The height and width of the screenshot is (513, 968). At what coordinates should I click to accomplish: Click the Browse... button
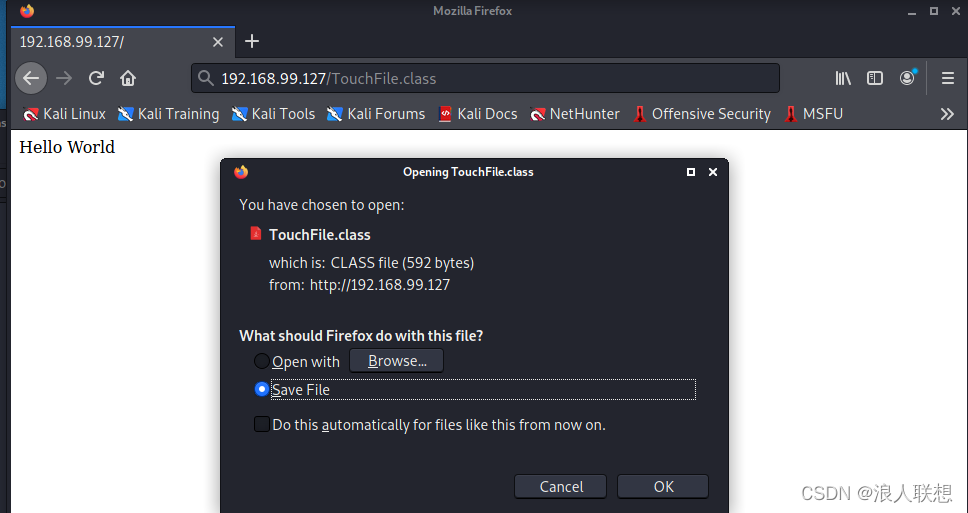pyautogui.click(x=396, y=361)
